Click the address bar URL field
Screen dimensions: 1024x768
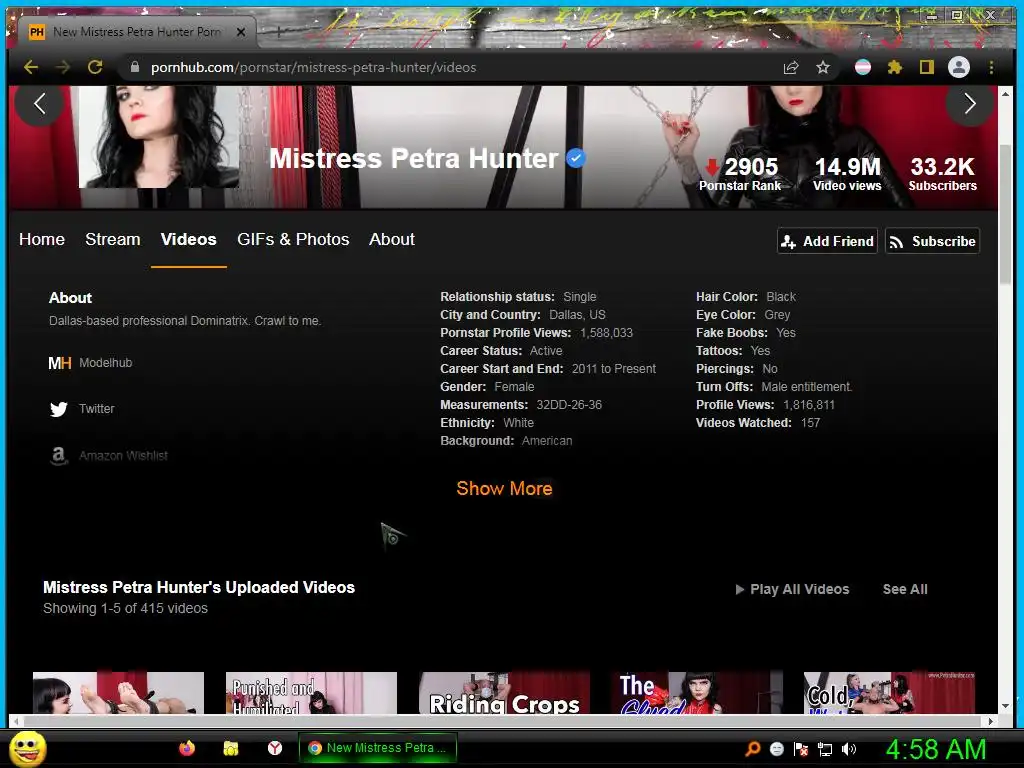tap(451, 67)
